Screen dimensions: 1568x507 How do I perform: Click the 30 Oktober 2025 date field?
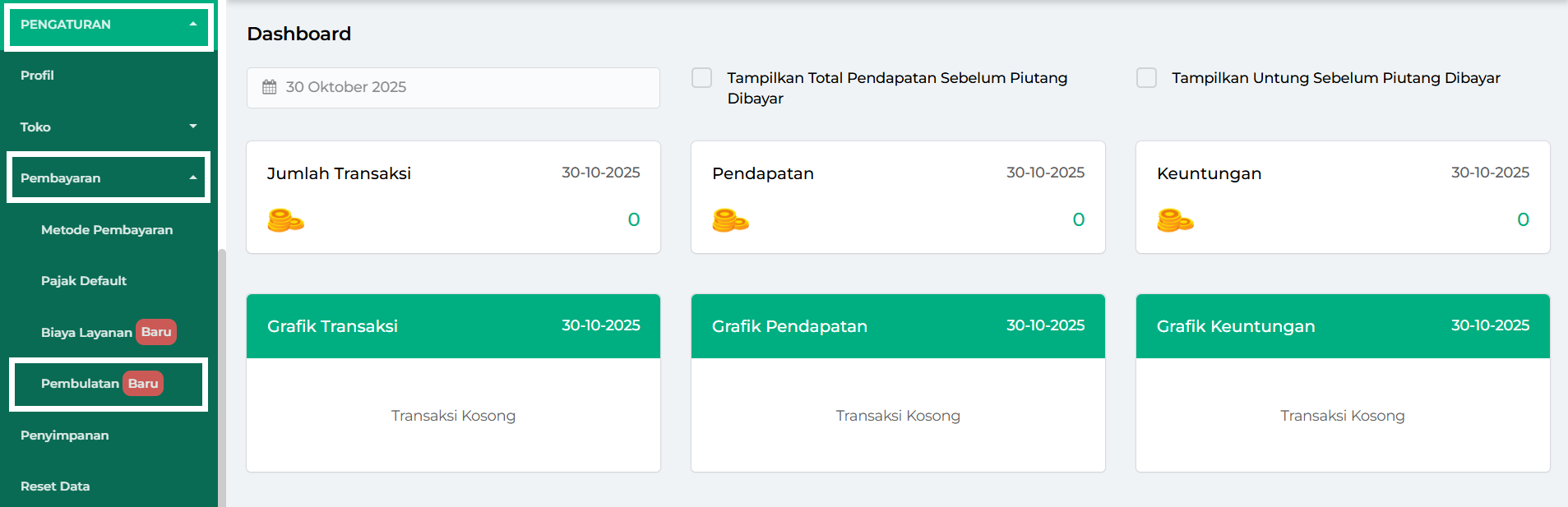click(453, 87)
